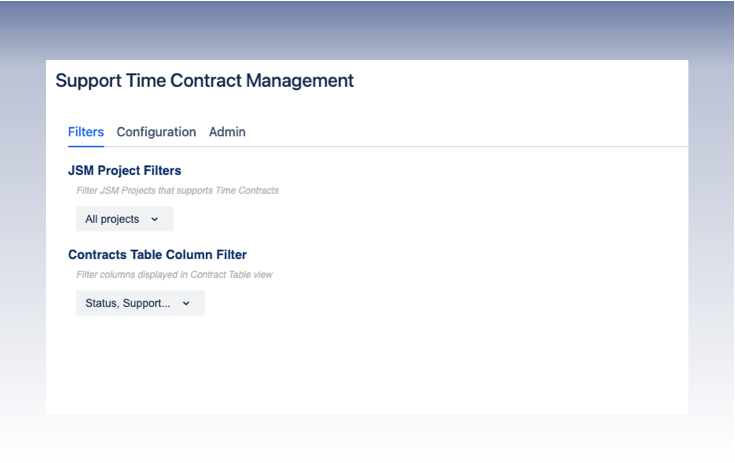Open the All projects dropdown

[124, 219]
